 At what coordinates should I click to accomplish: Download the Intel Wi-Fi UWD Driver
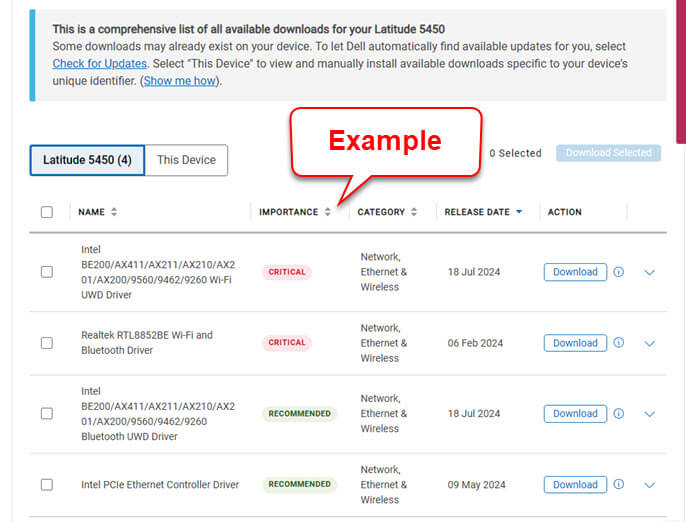pyautogui.click(x=575, y=272)
